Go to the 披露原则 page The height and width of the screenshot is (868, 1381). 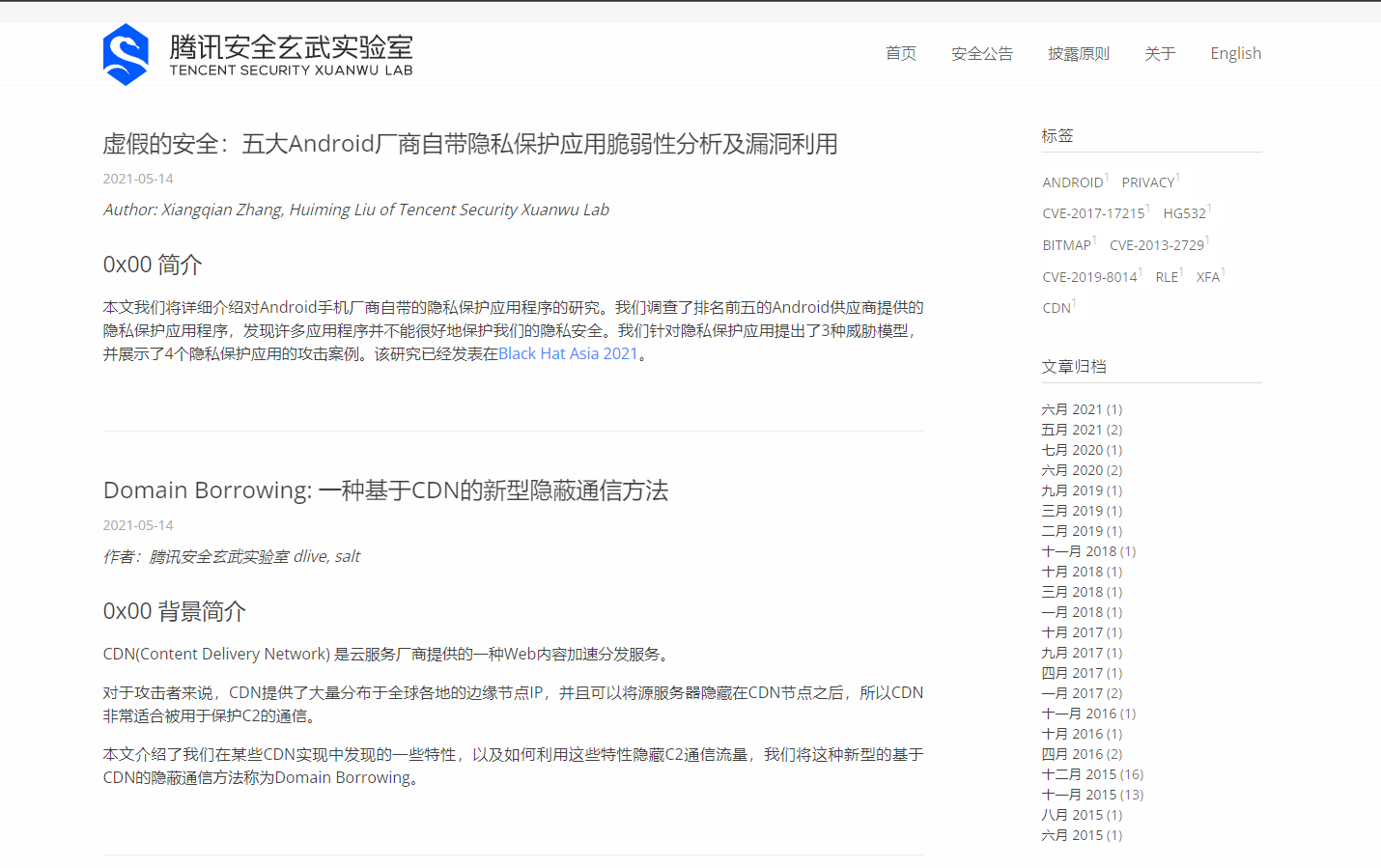pos(1079,53)
